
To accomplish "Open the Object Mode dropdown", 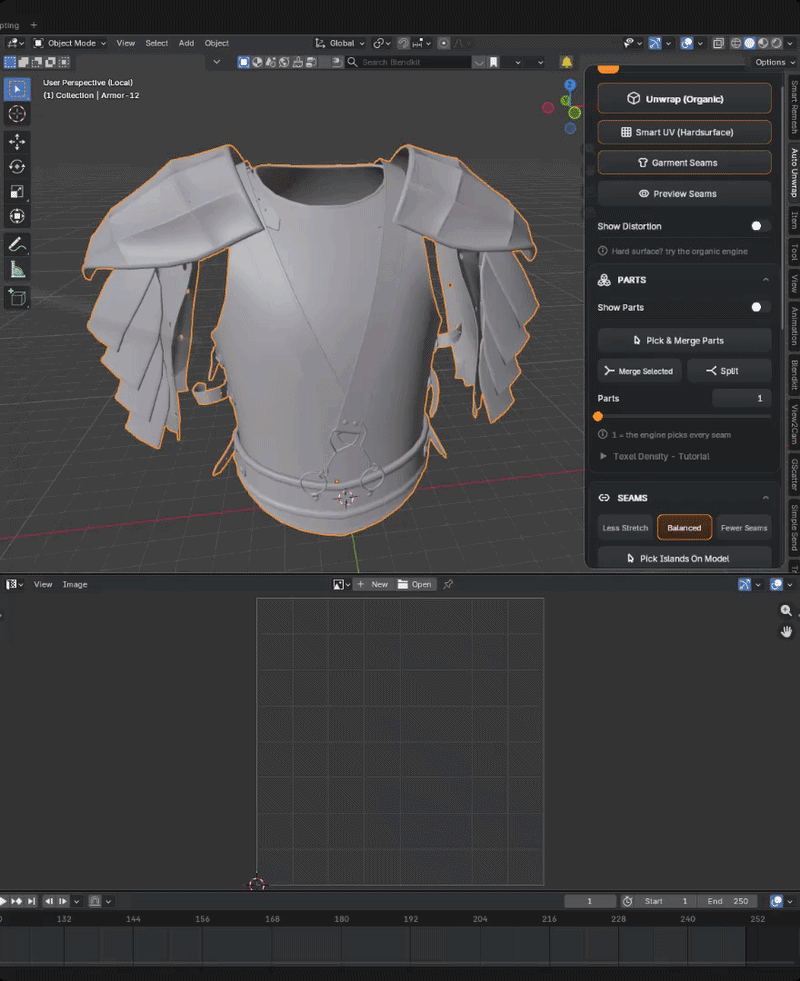I will click(70, 43).
